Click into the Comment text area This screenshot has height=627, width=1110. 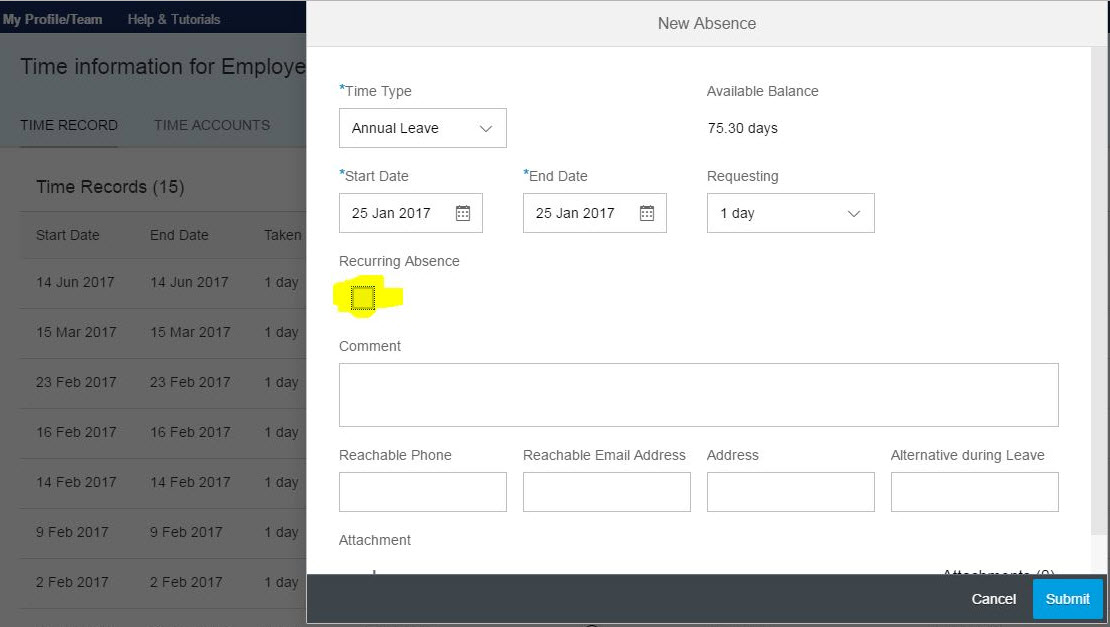click(699, 395)
